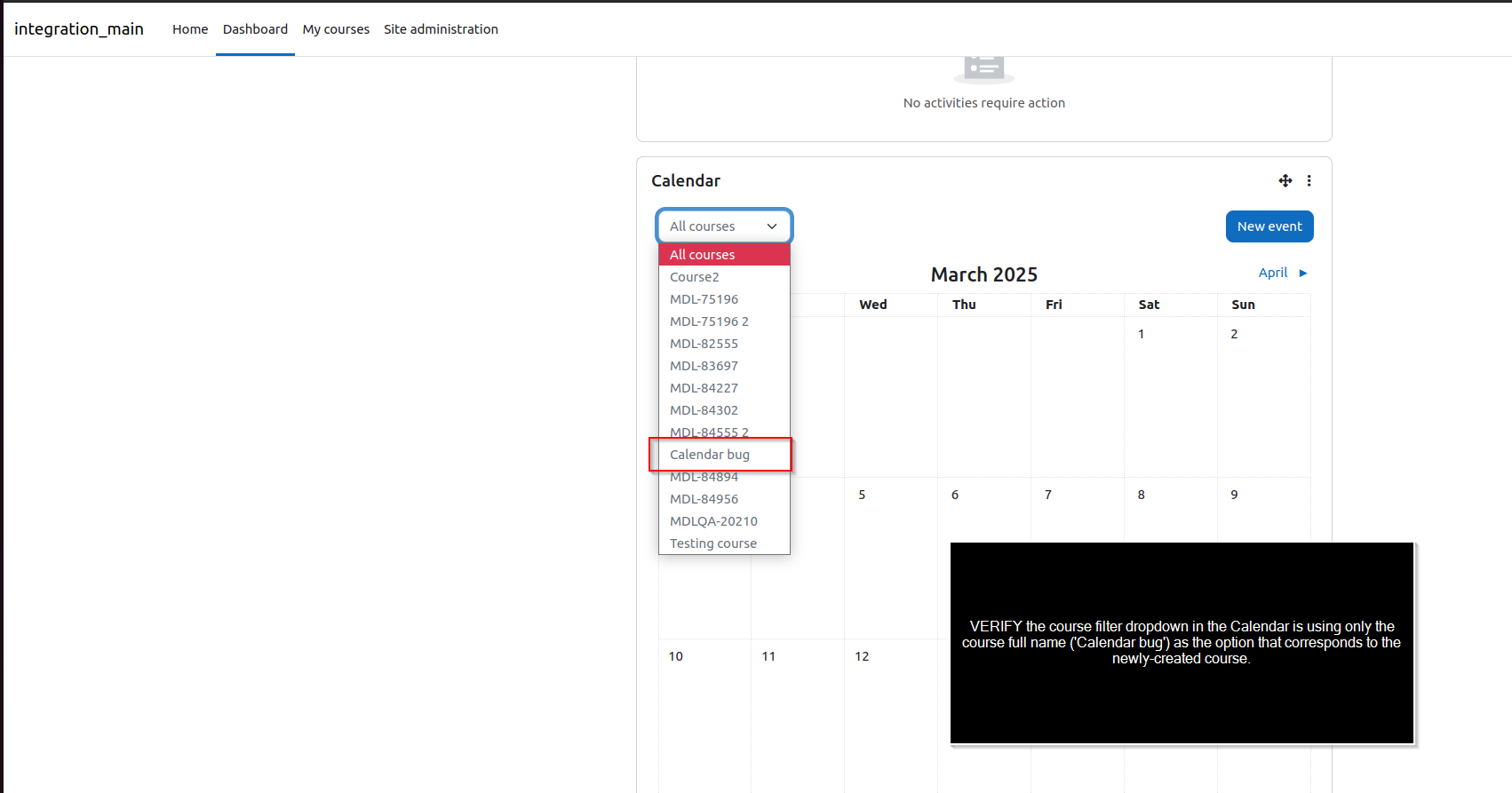Click the New event button
This screenshot has height=793, width=1512.
(1269, 226)
